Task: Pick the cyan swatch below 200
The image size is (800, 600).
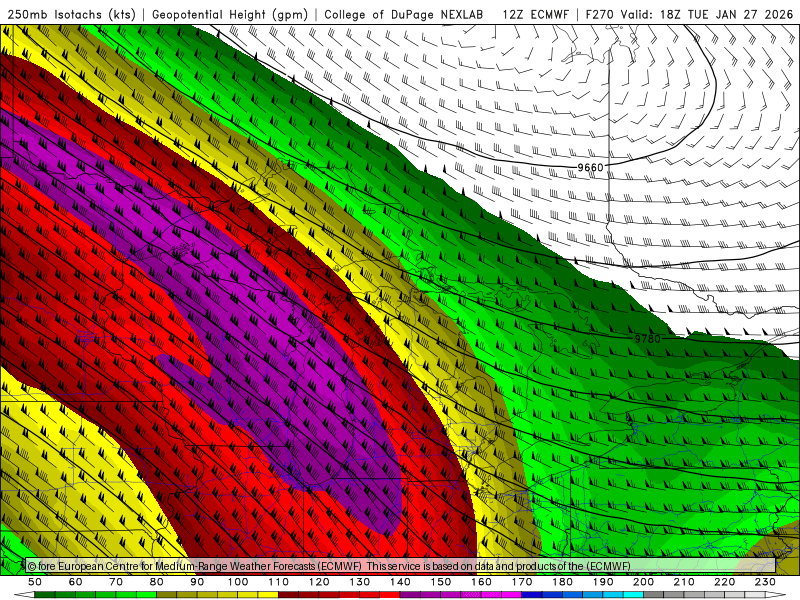Action: tap(633, 595)
